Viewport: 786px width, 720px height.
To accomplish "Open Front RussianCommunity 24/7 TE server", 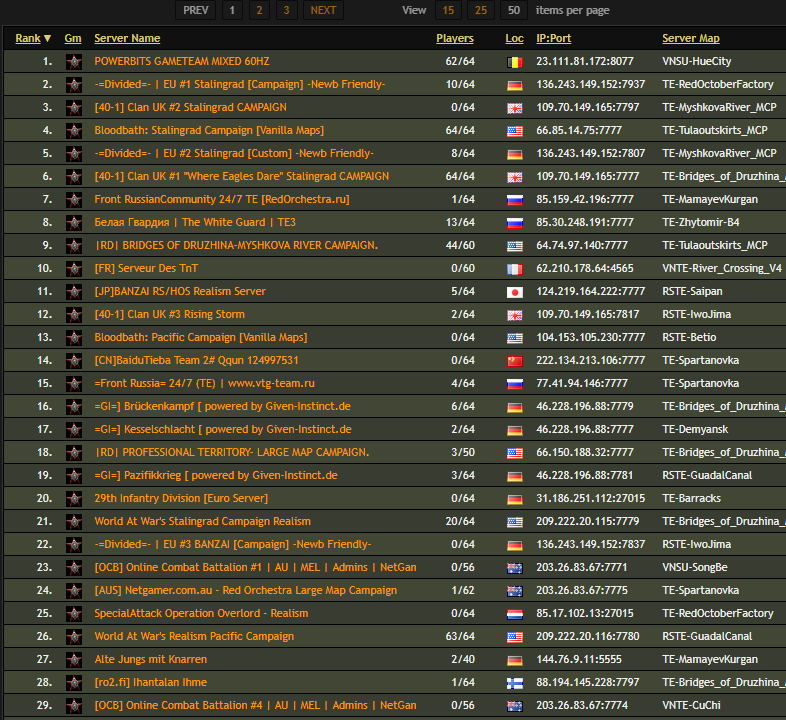I will (x=222, y=200).
